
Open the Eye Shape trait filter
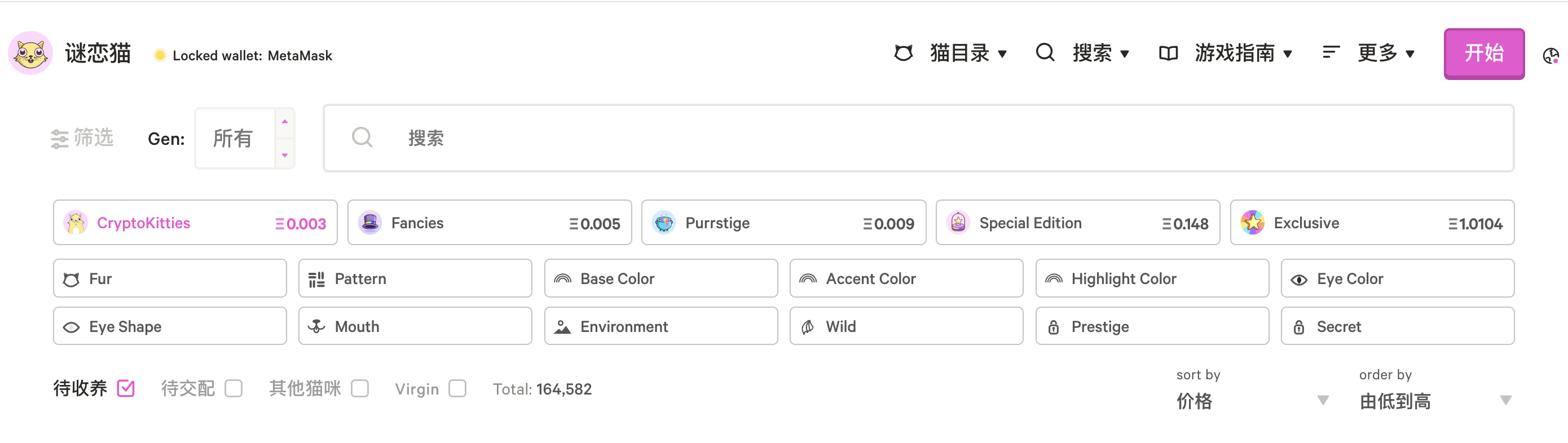tap(170, 326)
